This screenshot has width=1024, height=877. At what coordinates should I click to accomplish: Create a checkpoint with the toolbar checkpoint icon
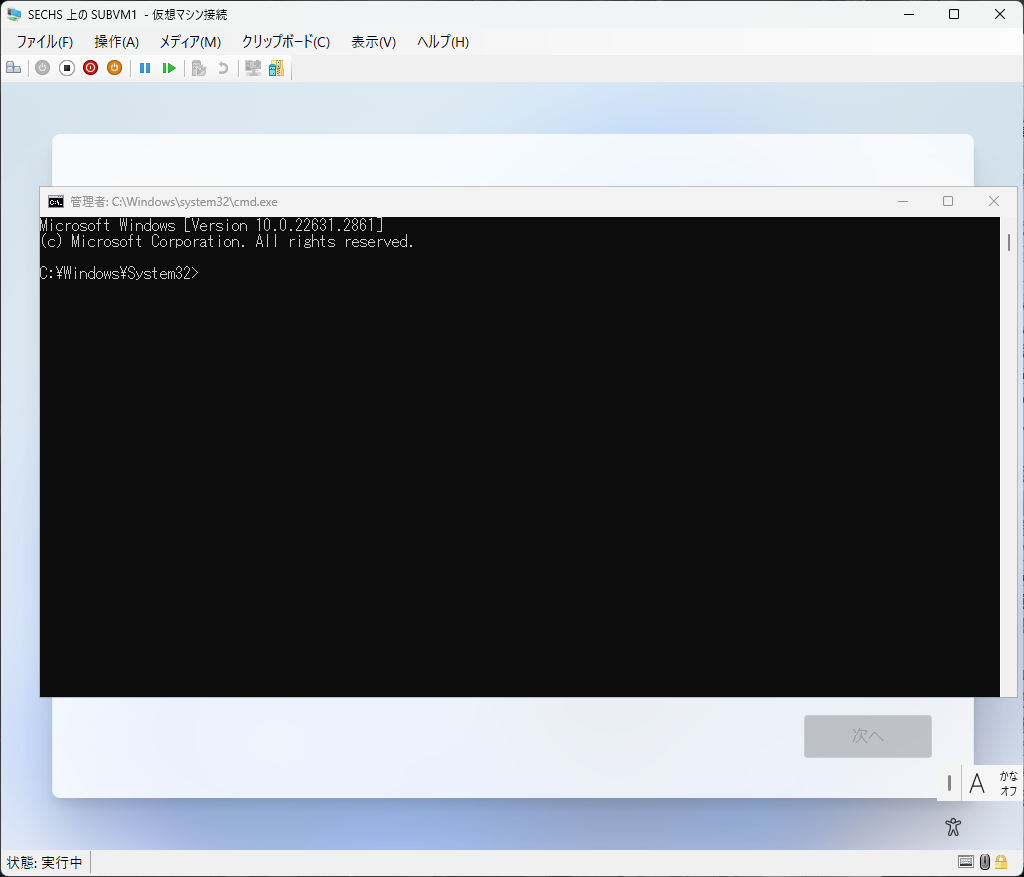[x=199, y=68]
